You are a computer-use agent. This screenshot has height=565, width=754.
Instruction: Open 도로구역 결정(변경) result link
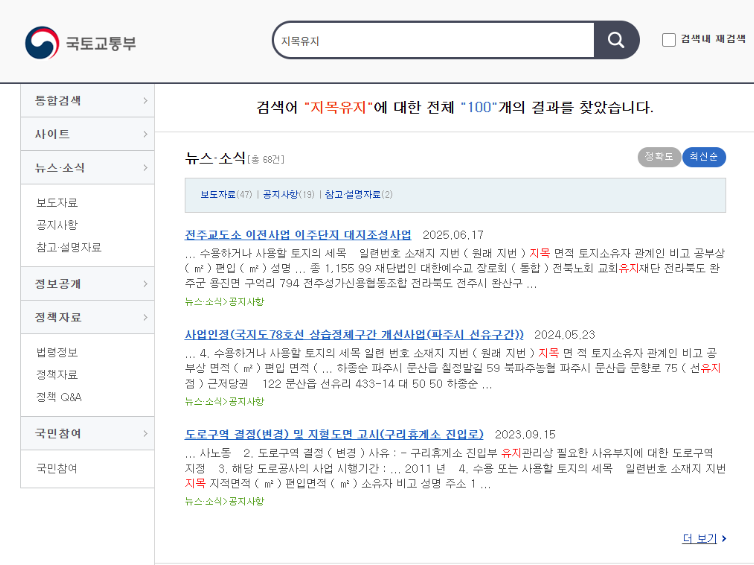click(x=334, y=434)
